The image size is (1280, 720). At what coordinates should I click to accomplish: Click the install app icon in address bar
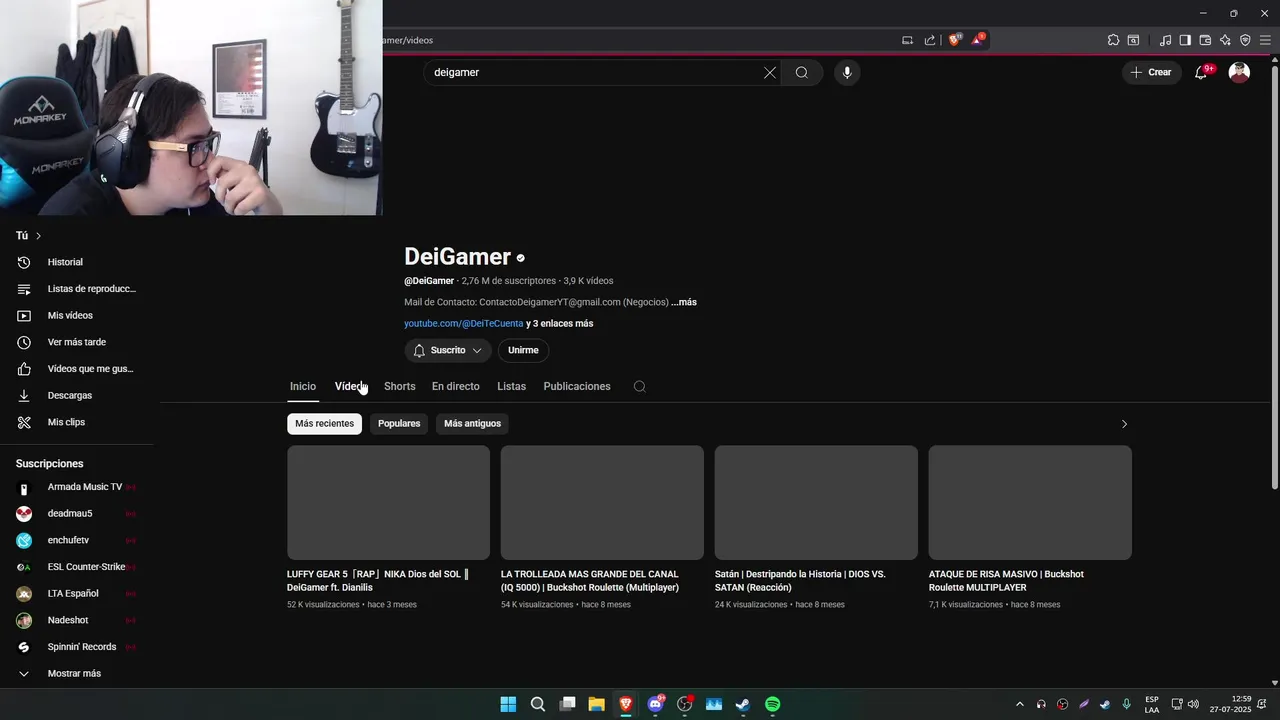point(908,40)
